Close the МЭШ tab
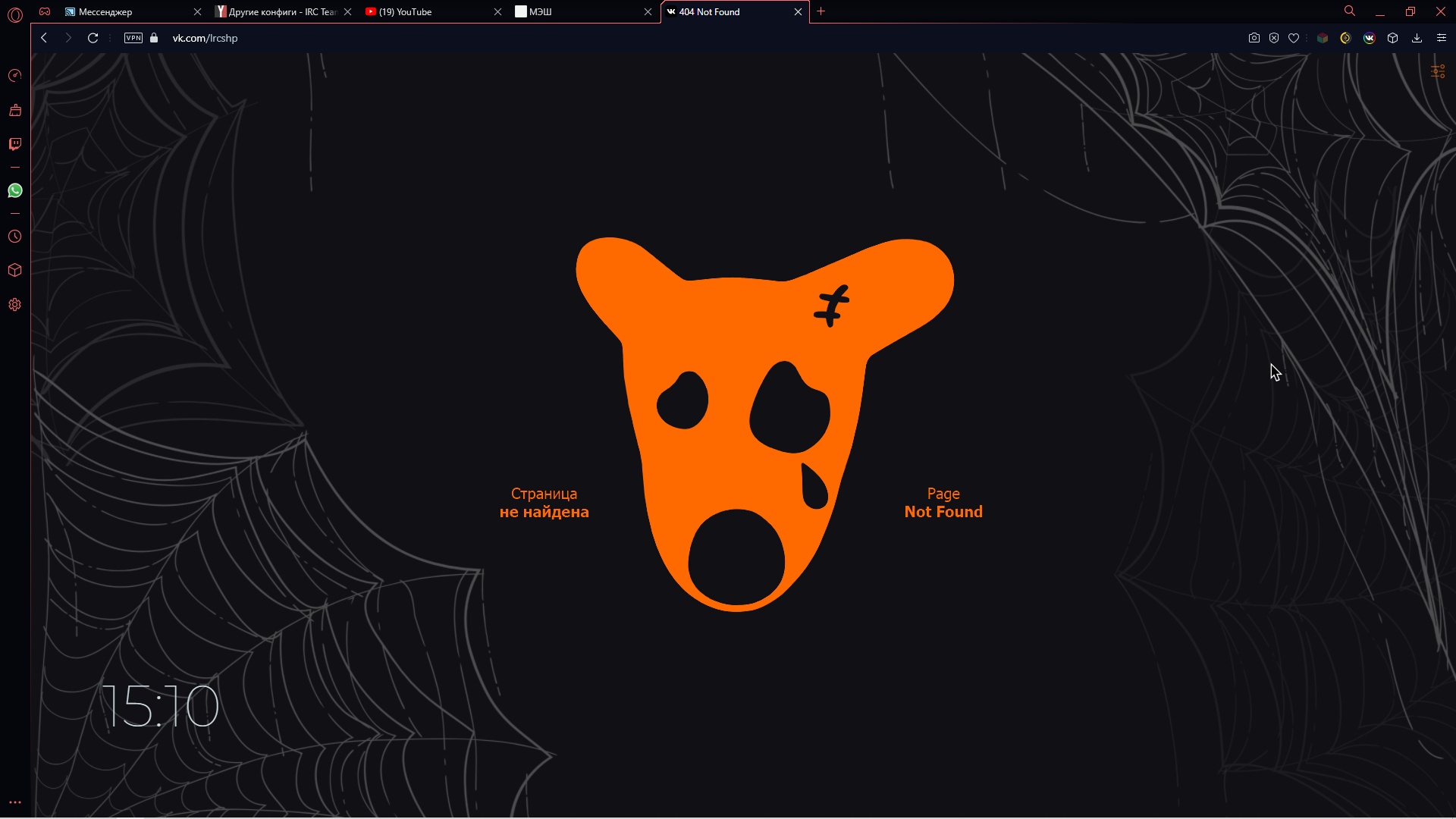1456x819 pixels. click(648, 11)
